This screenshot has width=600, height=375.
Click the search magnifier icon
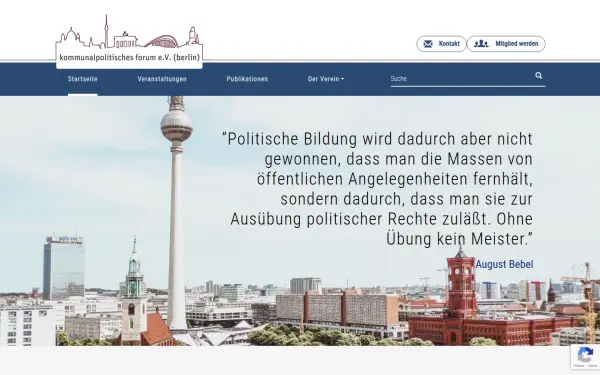538,75
